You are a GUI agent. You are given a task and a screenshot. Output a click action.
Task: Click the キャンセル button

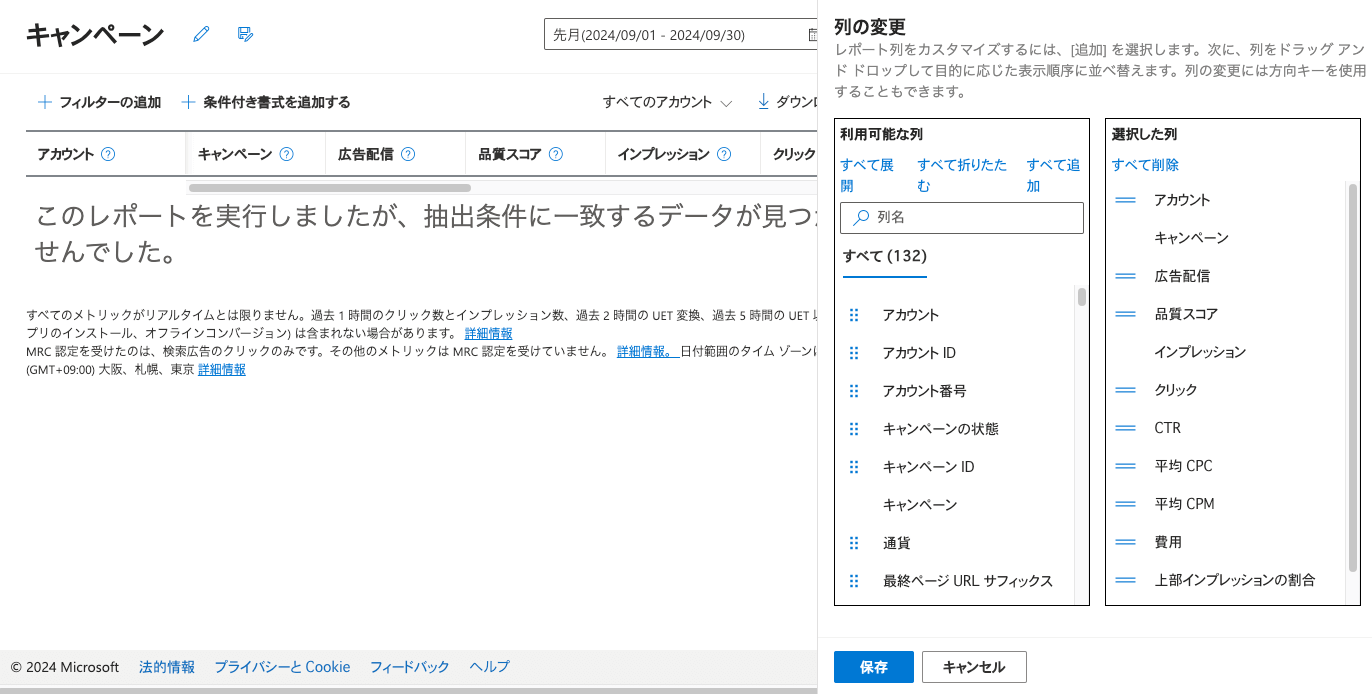974,667
